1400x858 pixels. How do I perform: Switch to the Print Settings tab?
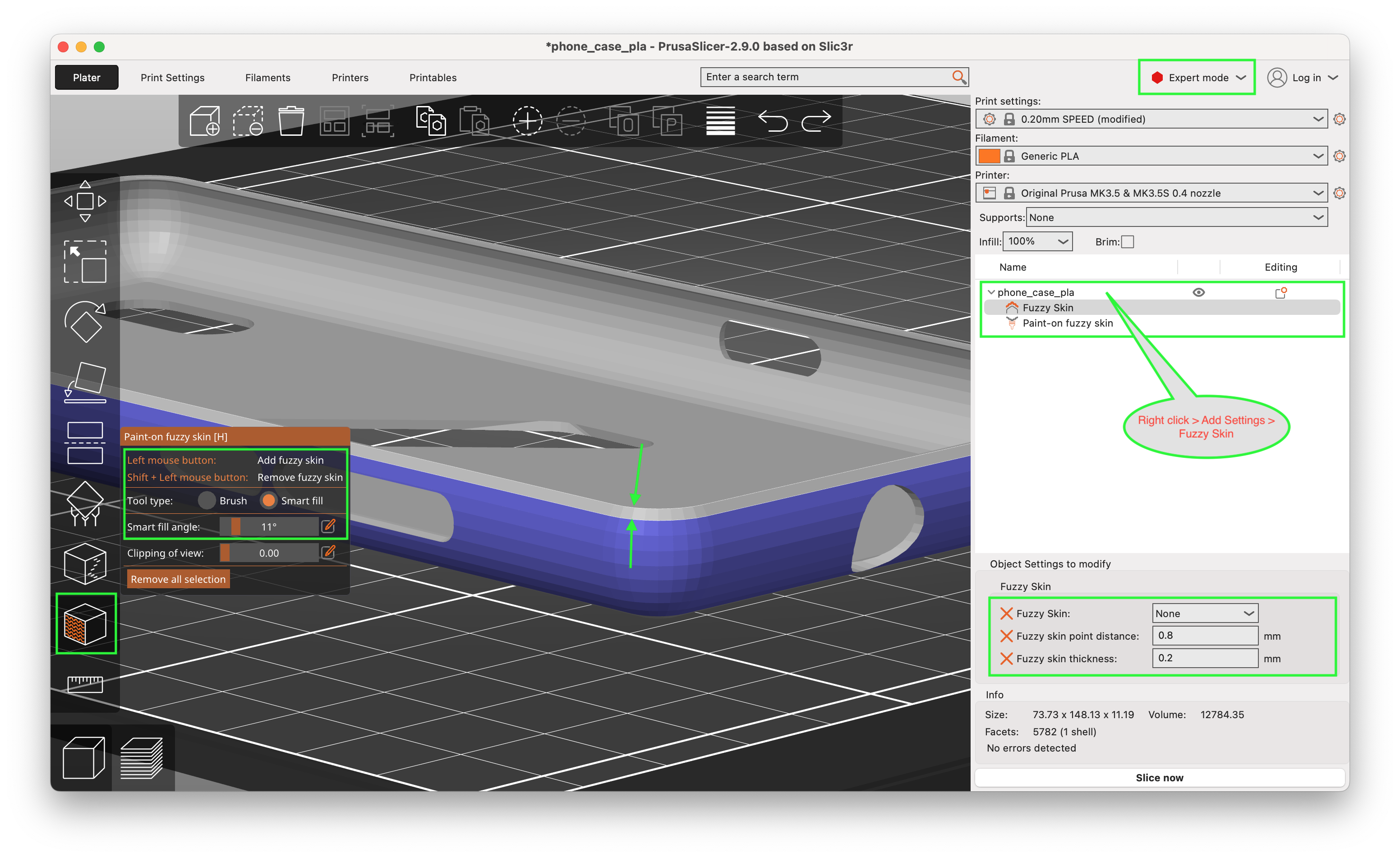coord(173,77)
